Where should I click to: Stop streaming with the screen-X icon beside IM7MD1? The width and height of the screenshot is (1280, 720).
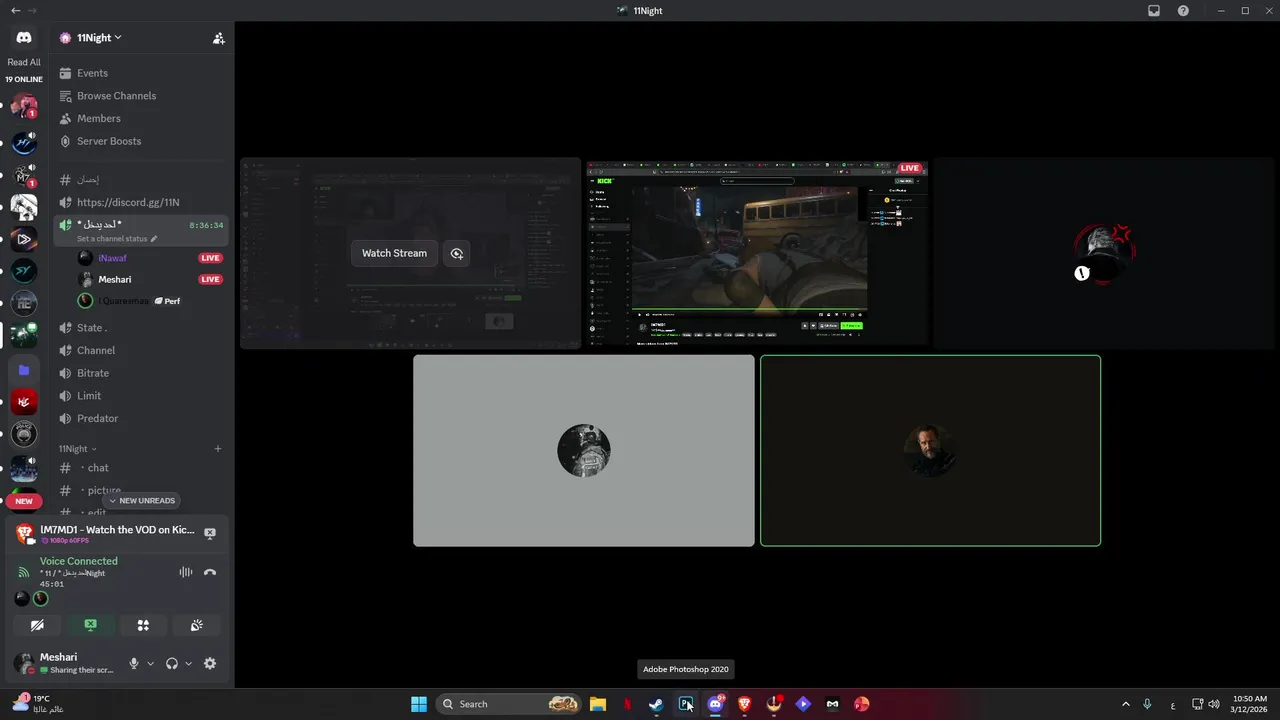coord(210,534)
